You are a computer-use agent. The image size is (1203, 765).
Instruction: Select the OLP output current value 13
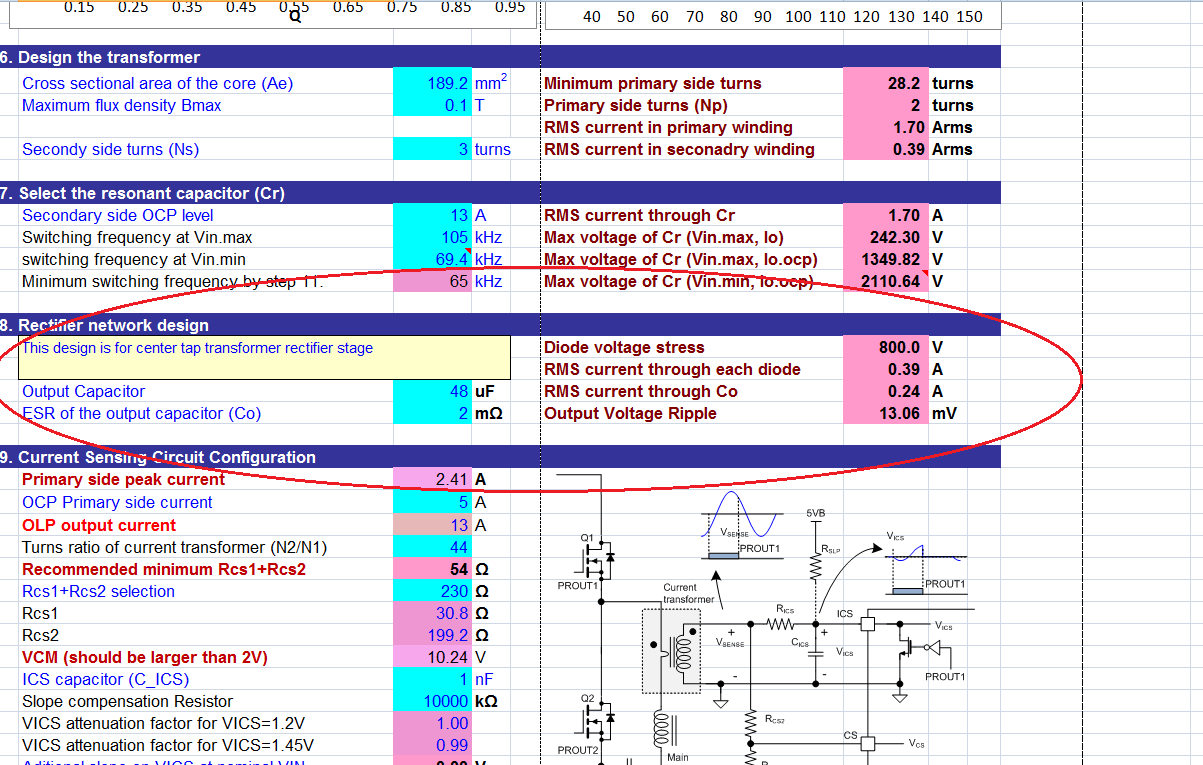coord(433,525)
